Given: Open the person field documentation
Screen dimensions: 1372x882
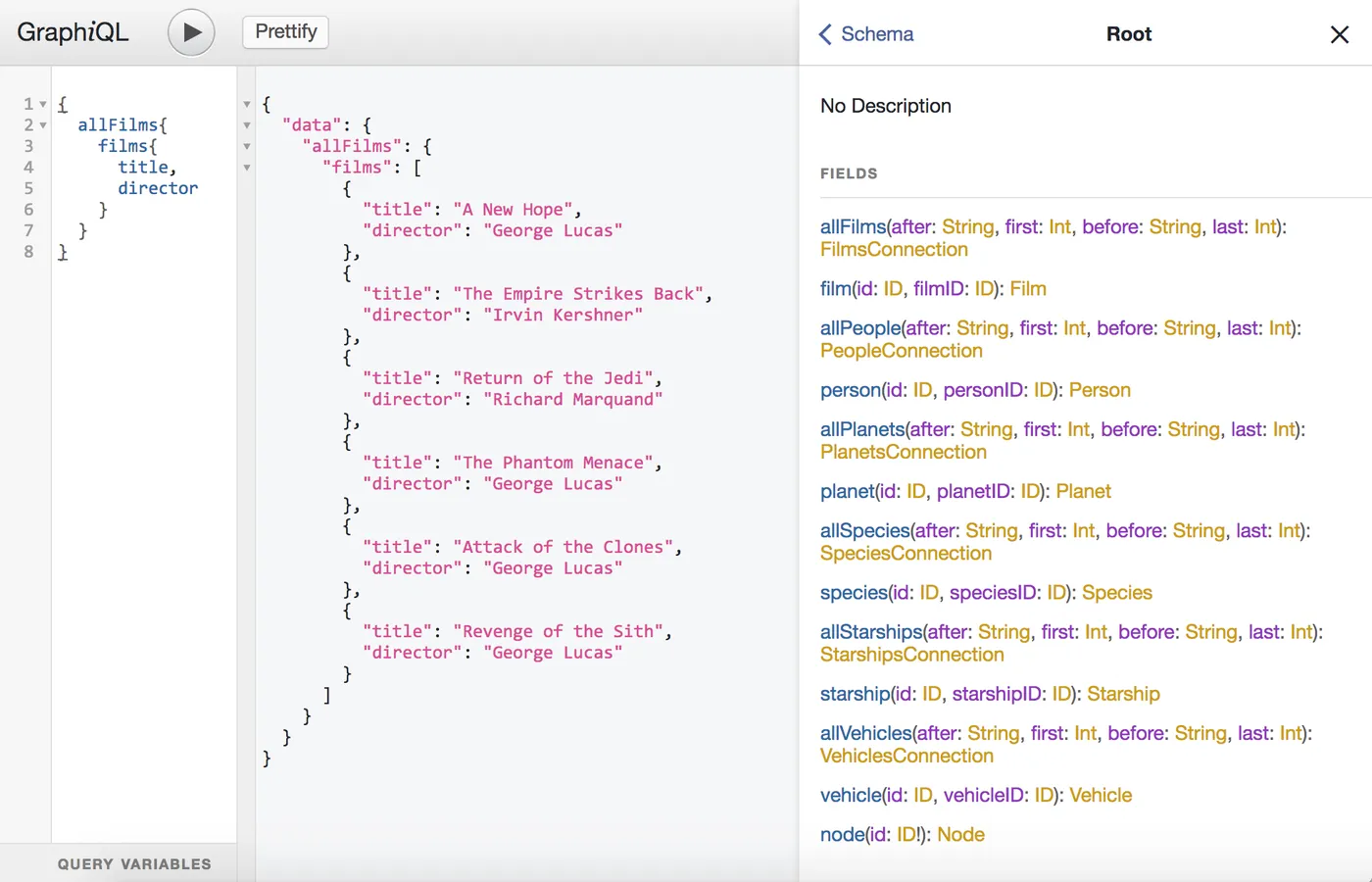Looking at the screenshot, I should click(850, 390).
